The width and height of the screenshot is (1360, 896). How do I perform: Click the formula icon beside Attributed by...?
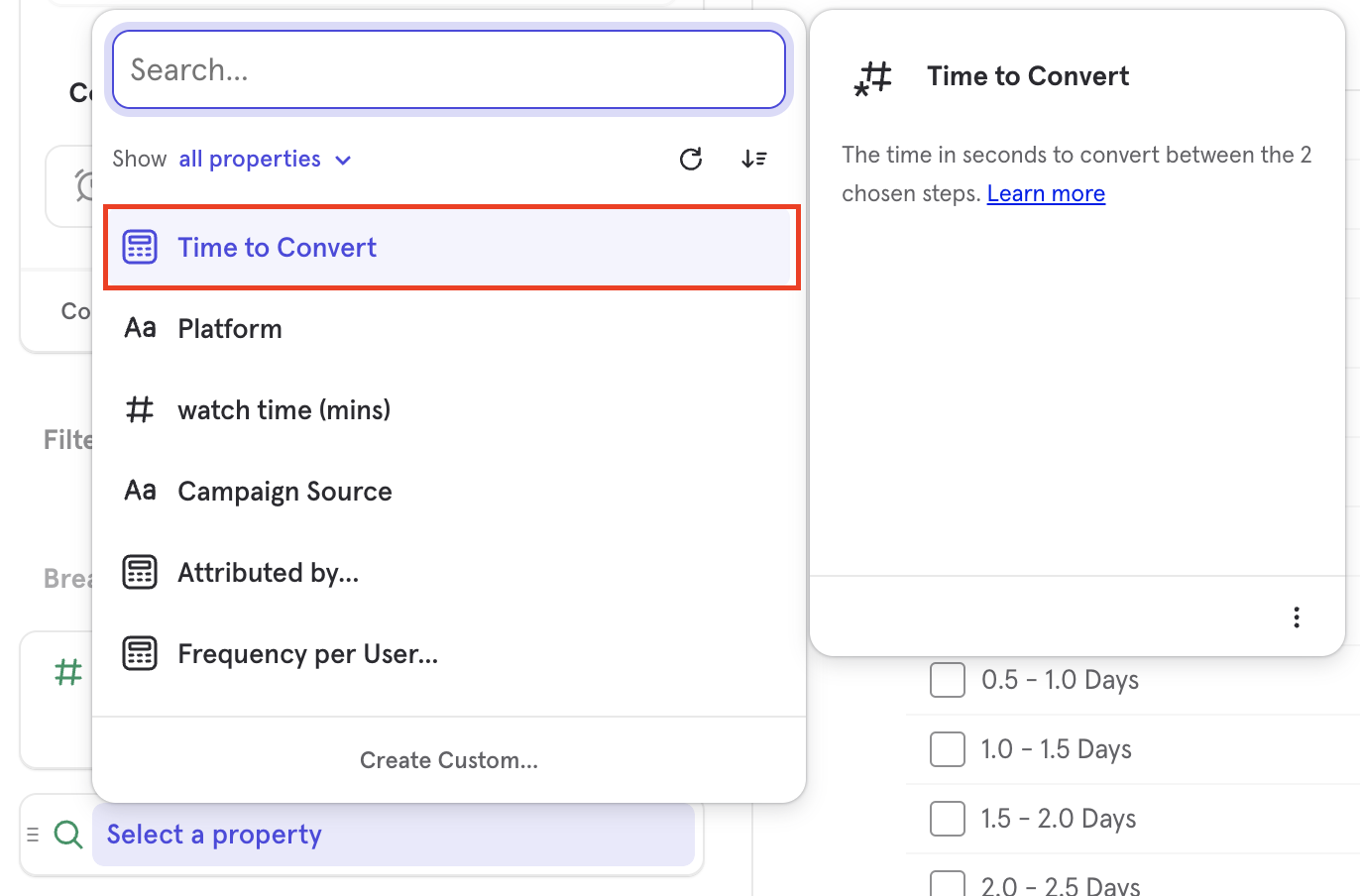(x=140, y=571)
